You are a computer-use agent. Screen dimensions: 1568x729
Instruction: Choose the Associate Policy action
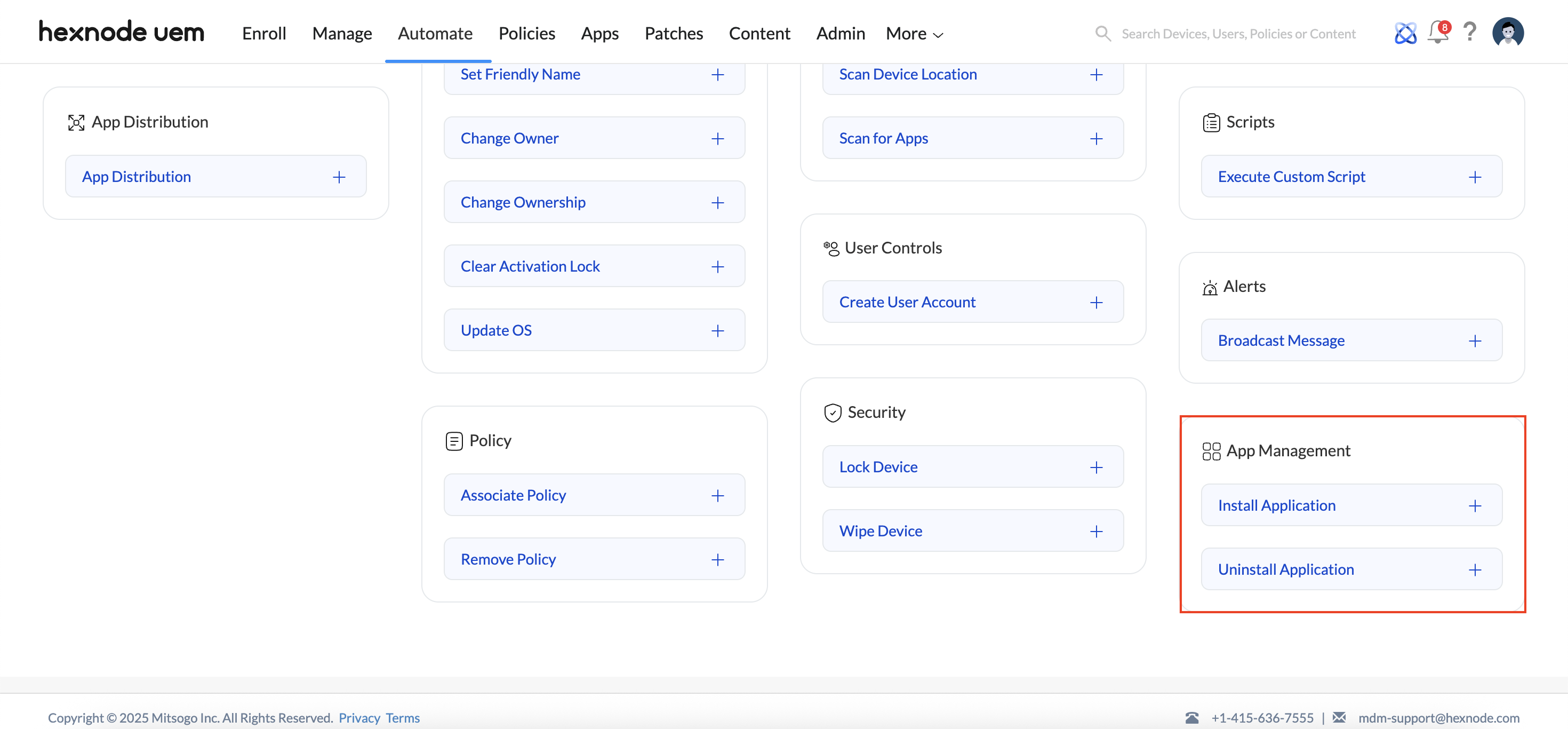point(513,495)
